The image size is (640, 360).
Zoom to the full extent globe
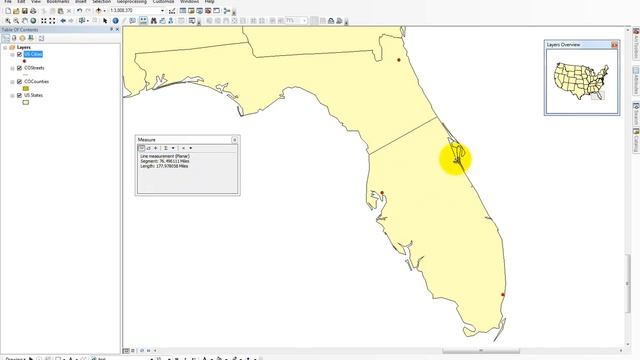33,21
